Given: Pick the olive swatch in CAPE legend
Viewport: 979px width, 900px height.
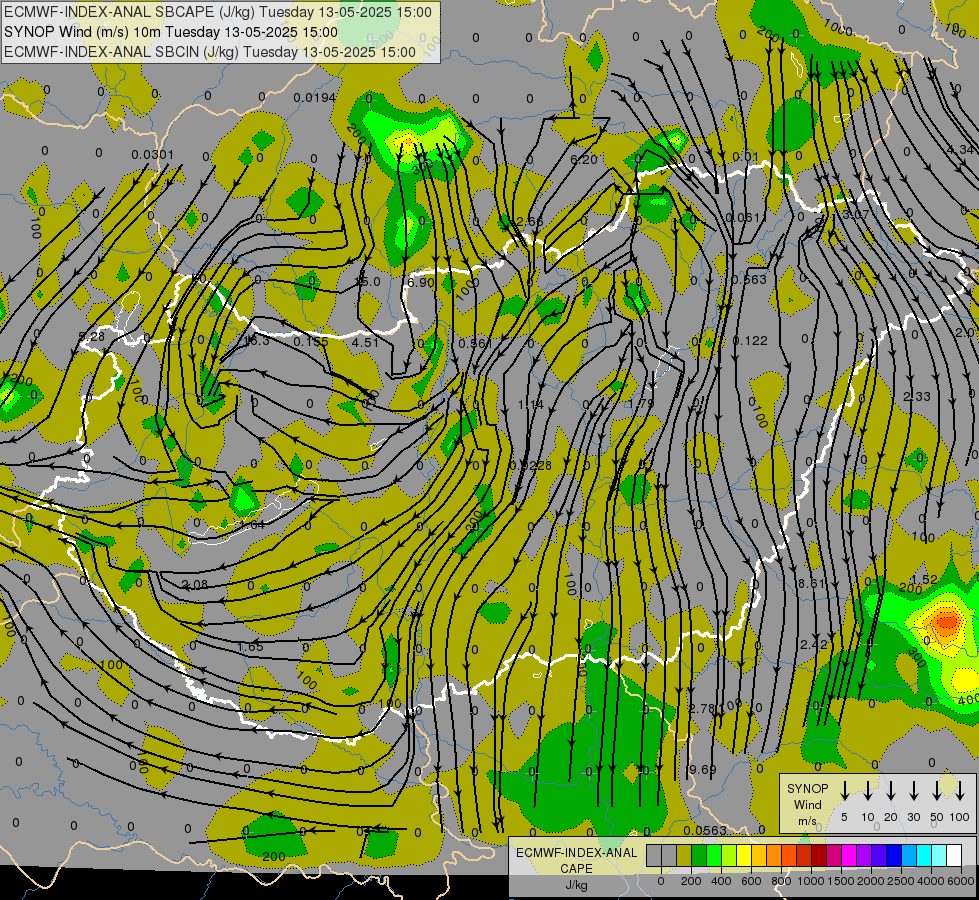Looking at the screenshot, I should coord(684,855).
